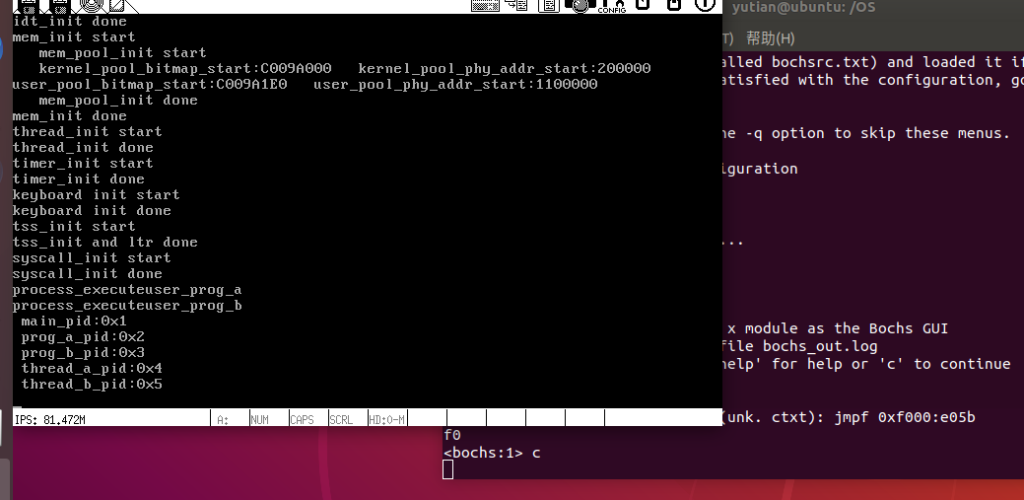Image resolution: width=1024 pixels, height=500 pixels.
Task: Click the Bochs suspend icon
Action: coord(676,6)
